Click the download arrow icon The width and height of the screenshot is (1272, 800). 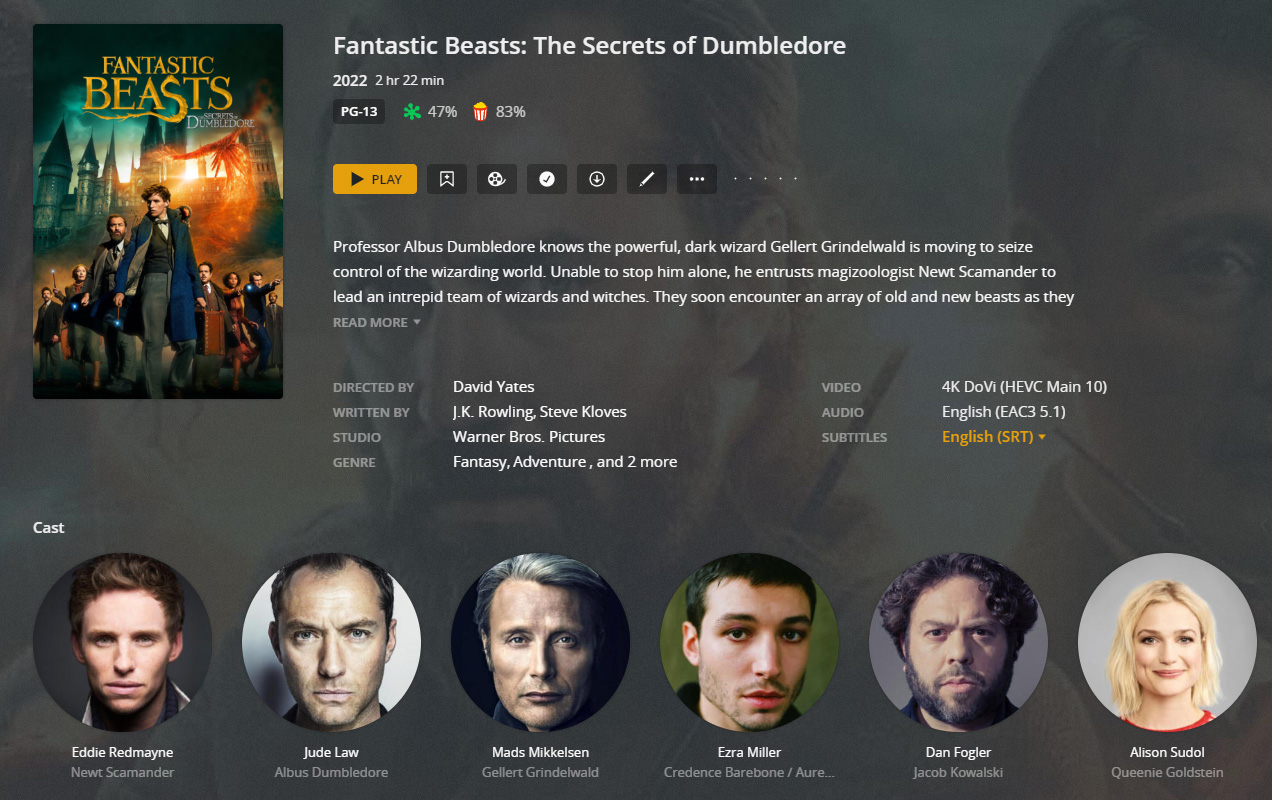tap(597, 179)
